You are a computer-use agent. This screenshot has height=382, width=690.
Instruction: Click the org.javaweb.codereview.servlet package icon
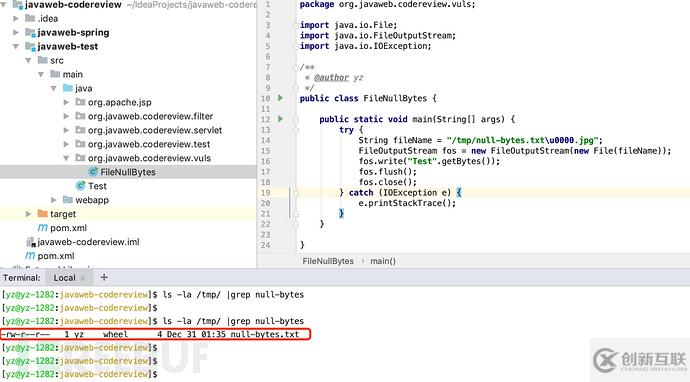(x=80, y=130)
